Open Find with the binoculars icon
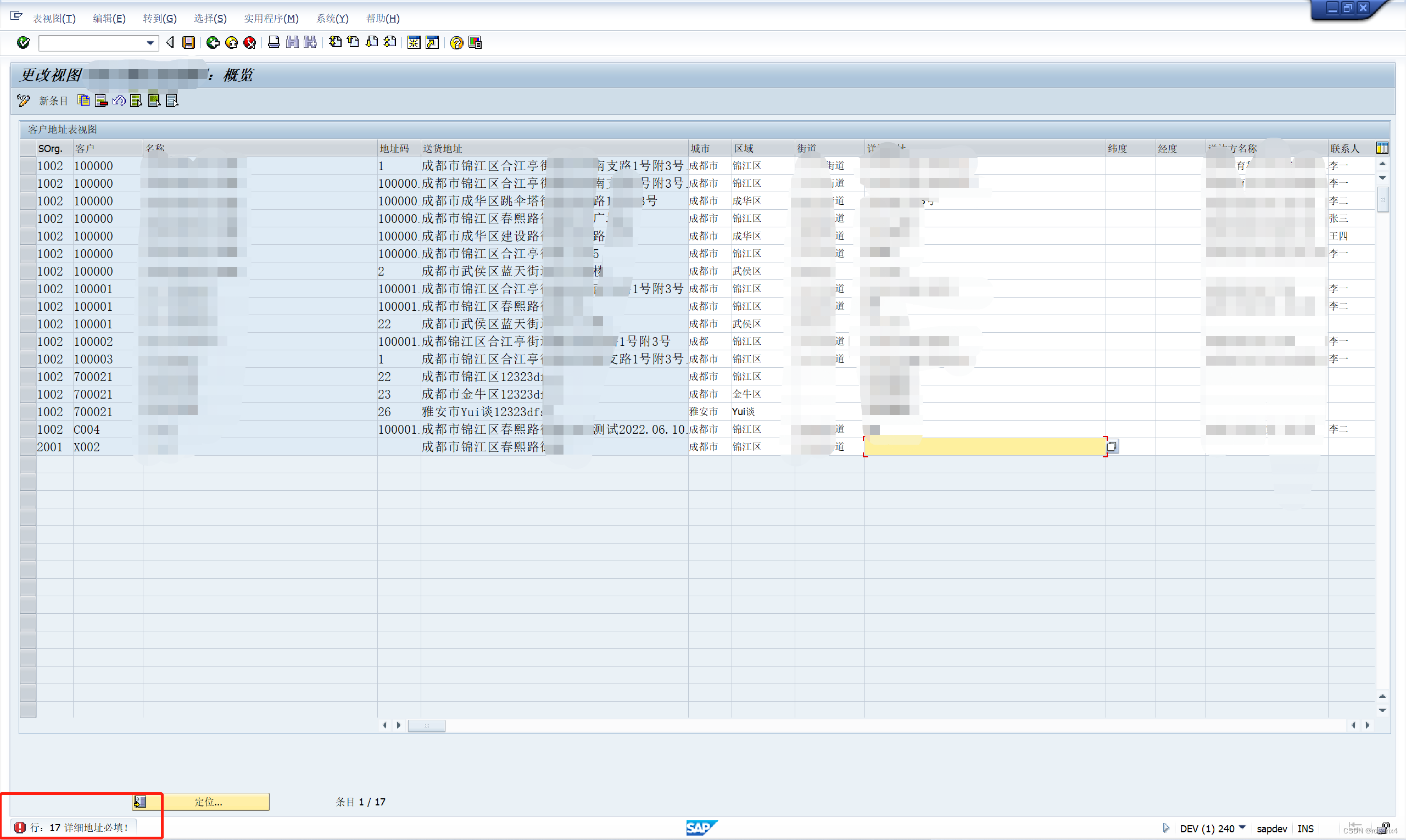1406x840 pixels. coord(292,42)
